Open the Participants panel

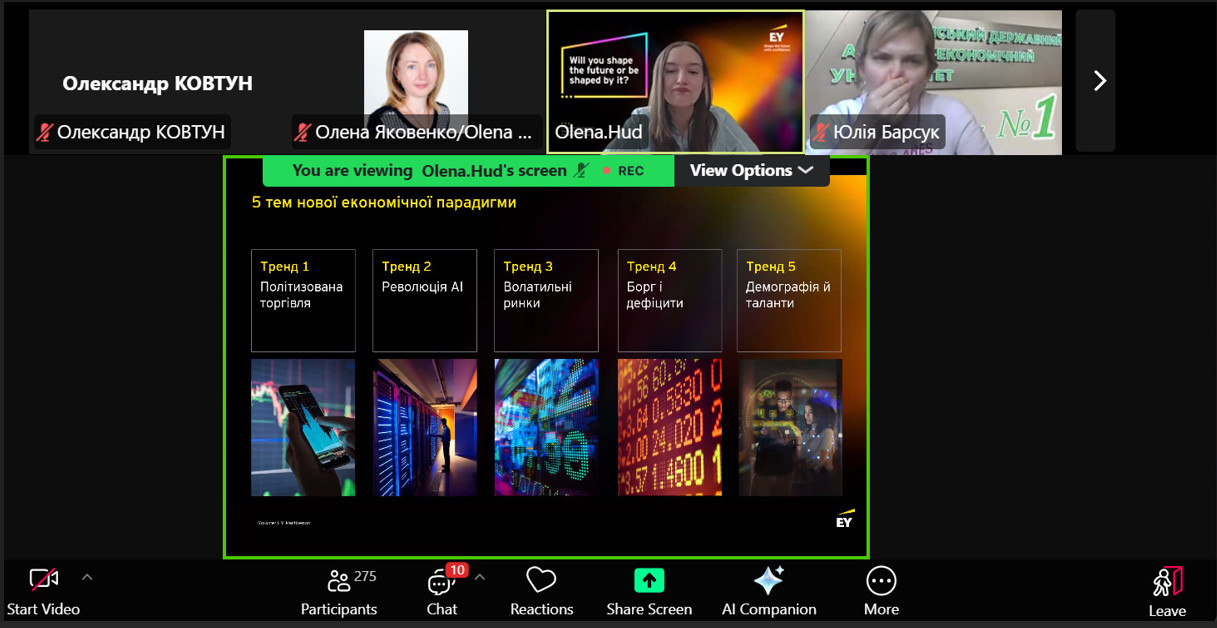coord(339,581)
